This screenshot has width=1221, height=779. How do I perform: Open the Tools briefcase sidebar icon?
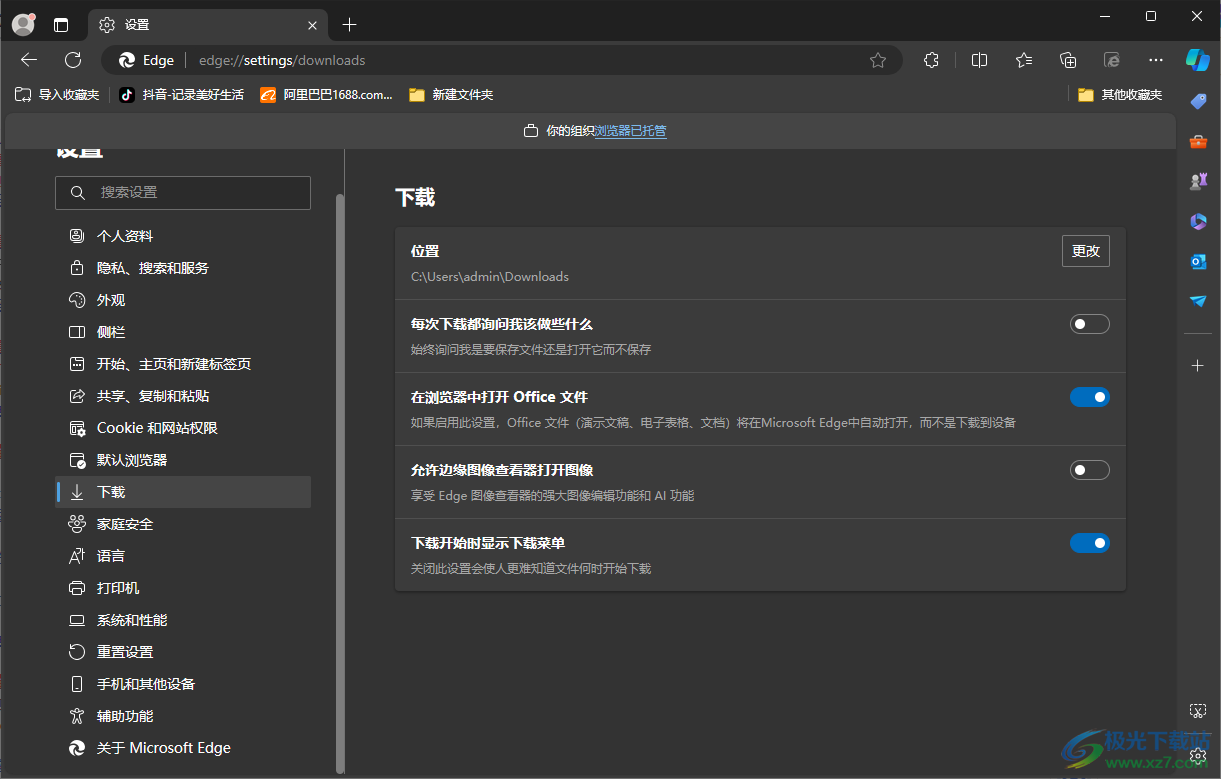[1198, 141]
